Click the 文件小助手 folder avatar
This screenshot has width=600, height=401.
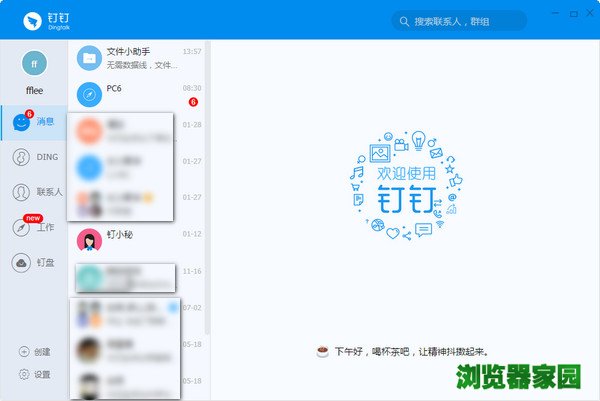click(91, 58)
